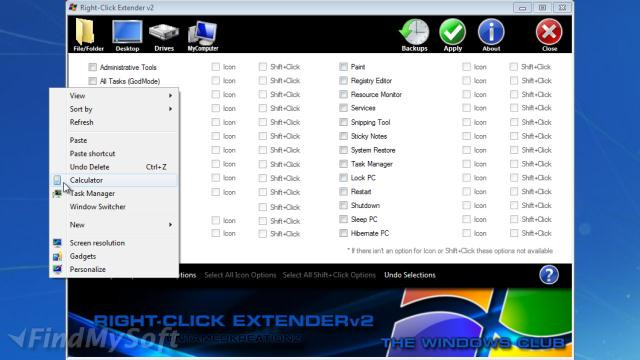Launch Calculator from the context menu

tap(114, 180)
